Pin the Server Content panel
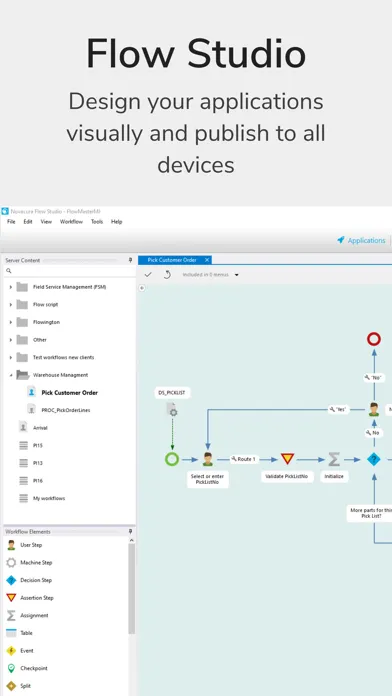The width and height of the screenshot is (392, 696). (131, 260)
